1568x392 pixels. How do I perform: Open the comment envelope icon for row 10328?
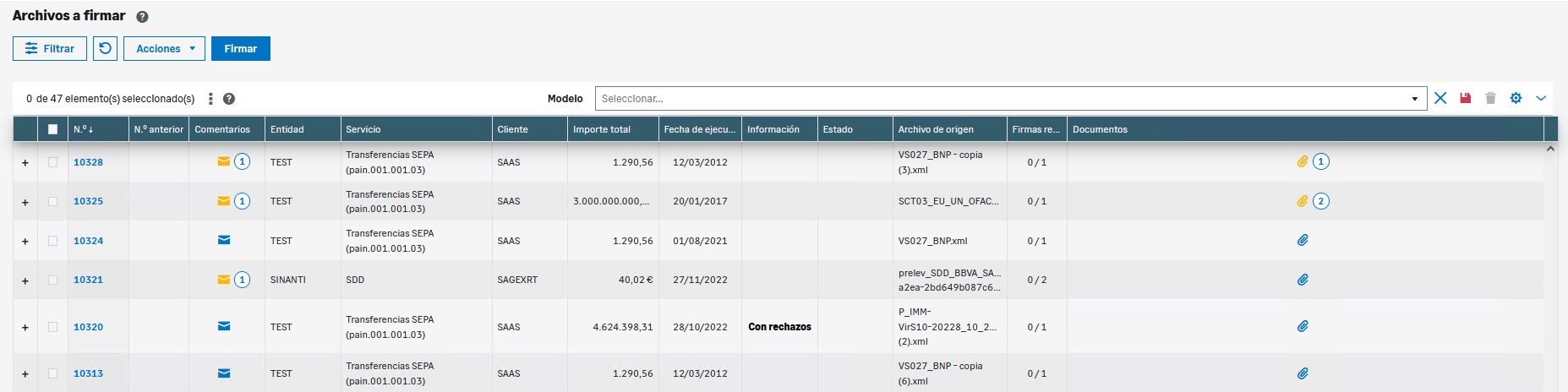223,161
